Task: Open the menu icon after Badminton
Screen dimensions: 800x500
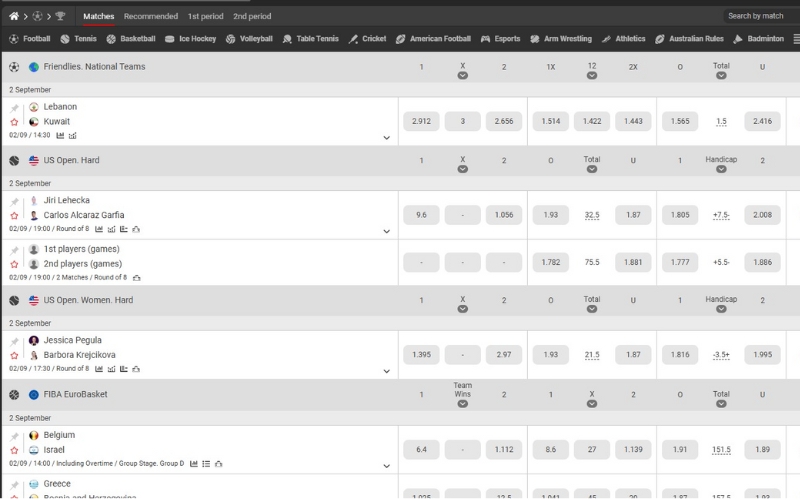Action: pos(796,39)
